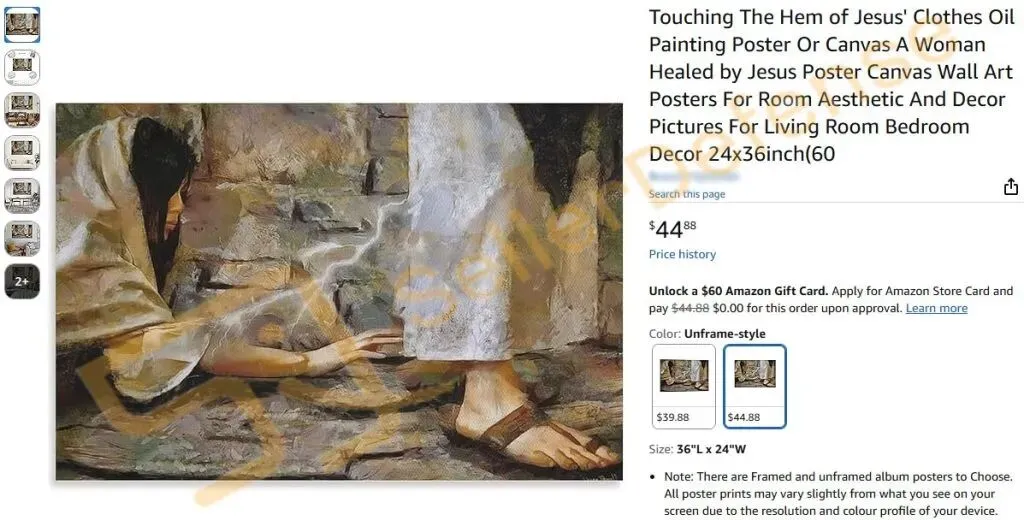Click the blurred brand store link under title
This screenshot has width=1024, height=520.
pos(694,176)
